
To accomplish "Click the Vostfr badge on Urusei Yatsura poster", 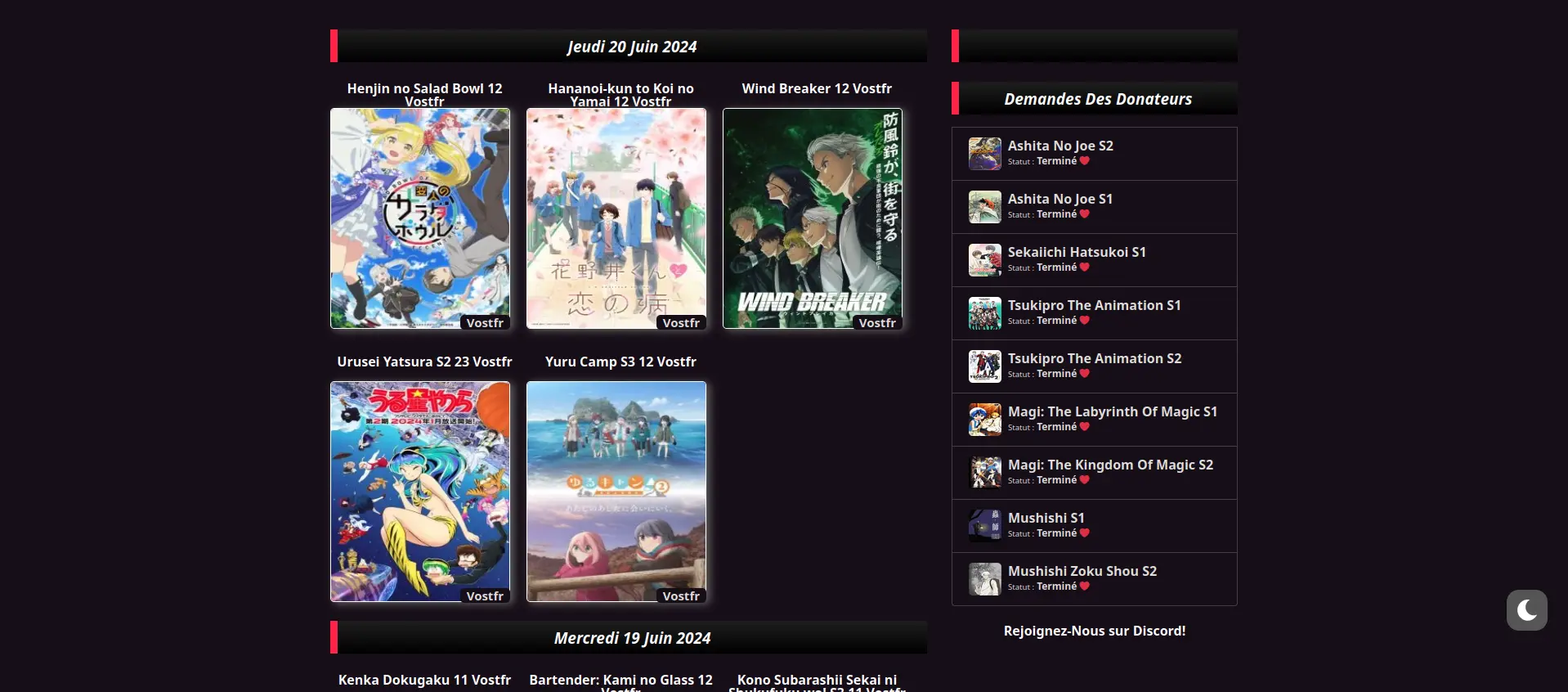I will (x=485, y=596).
